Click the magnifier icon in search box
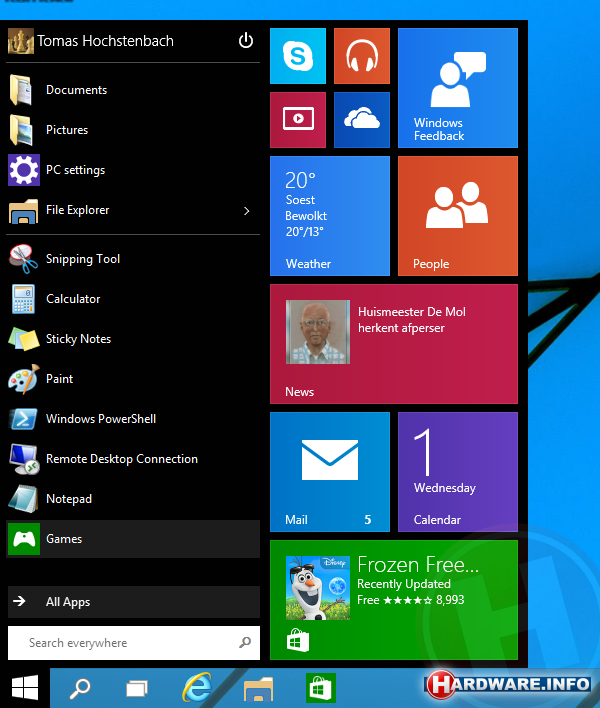Viewport: 600px width, 708px height. 245,642
